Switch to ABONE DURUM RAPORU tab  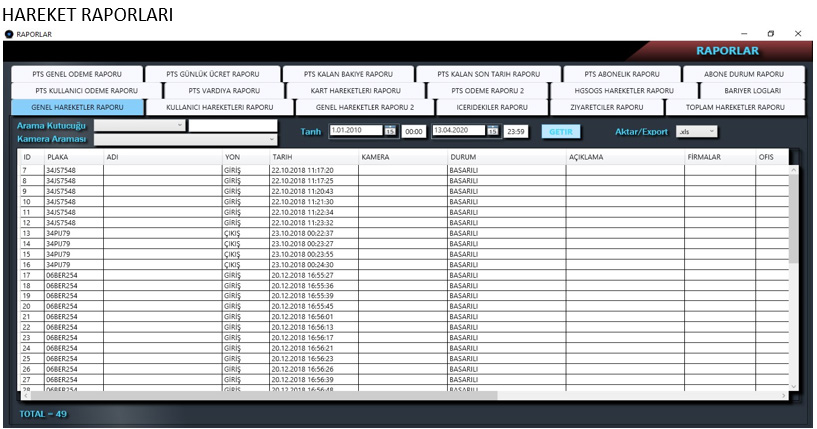743,74
